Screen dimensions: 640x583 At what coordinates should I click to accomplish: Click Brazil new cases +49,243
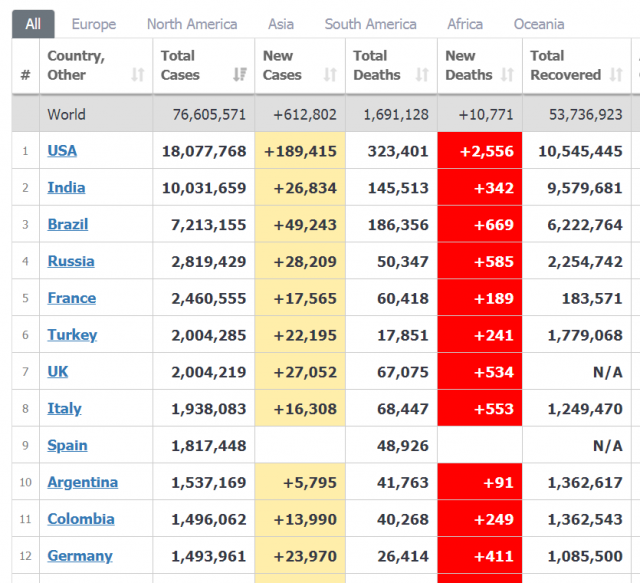pos(305,225)
